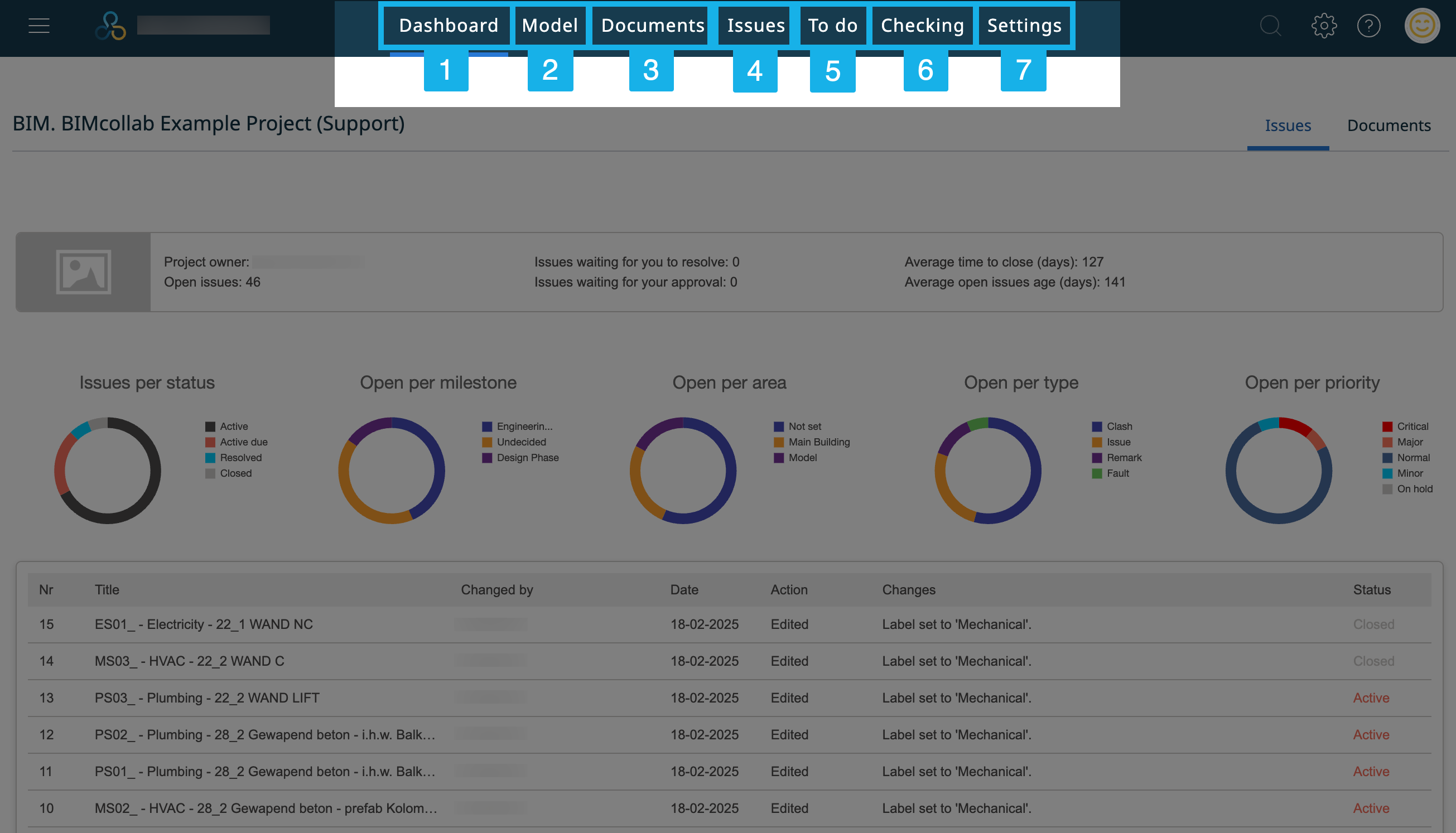Open the search magnifier icon
The height and width of the screenshot is (833, 1456).
click(1271, 26)
